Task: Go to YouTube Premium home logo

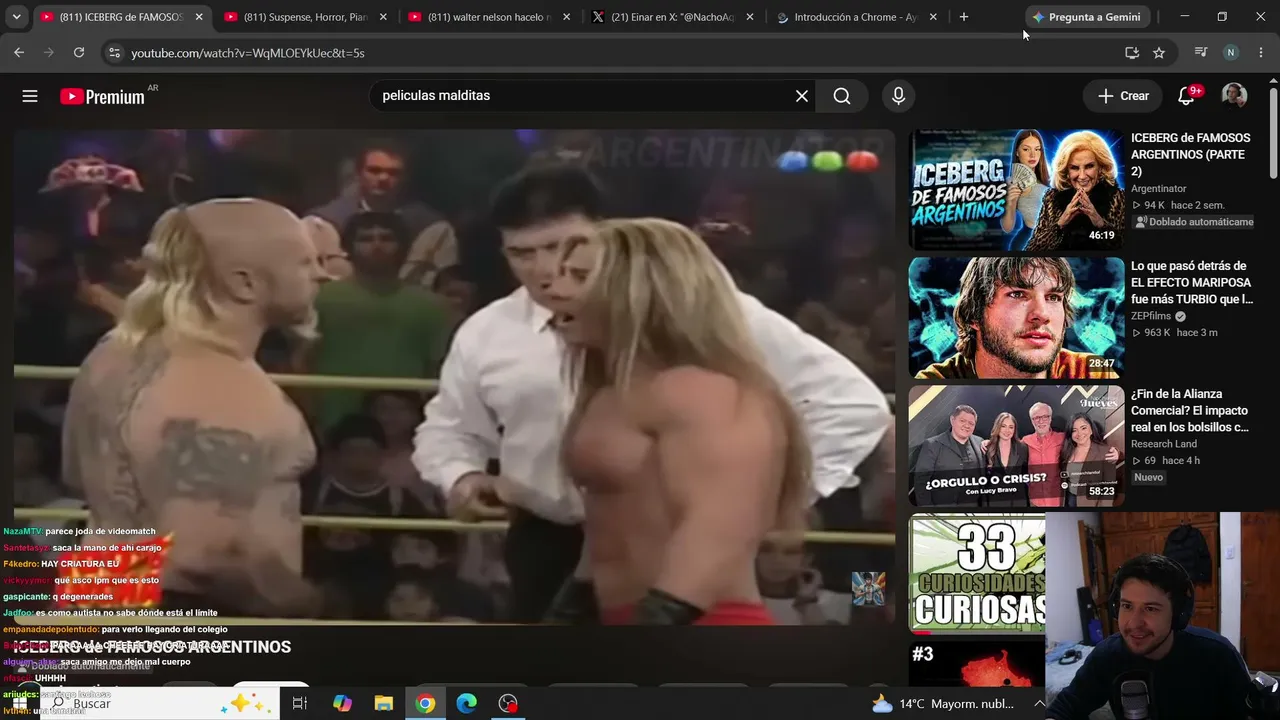Action: [x=102, y=96]
